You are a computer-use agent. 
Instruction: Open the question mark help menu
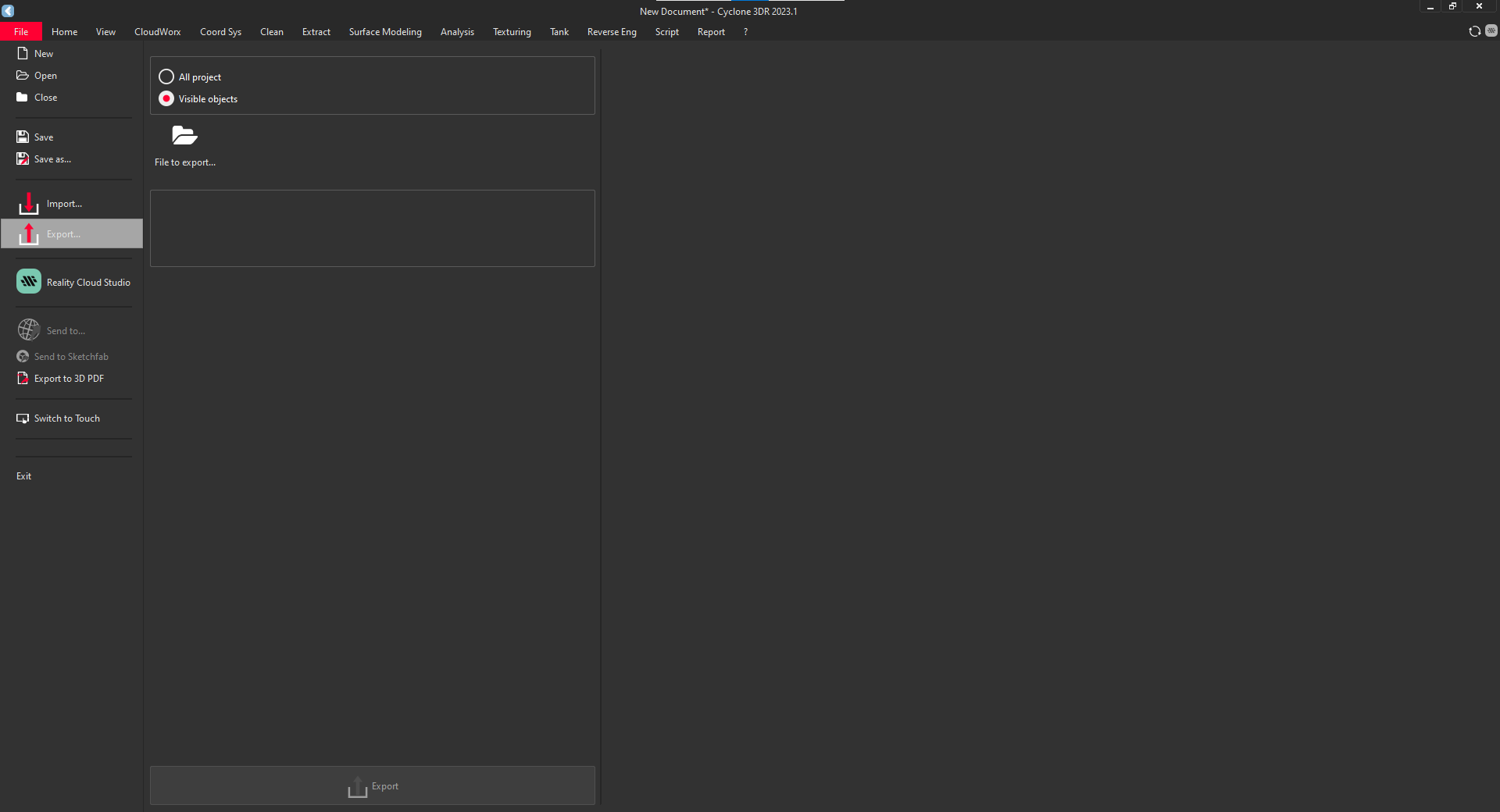pyautogui.click(x=745, y=32)
